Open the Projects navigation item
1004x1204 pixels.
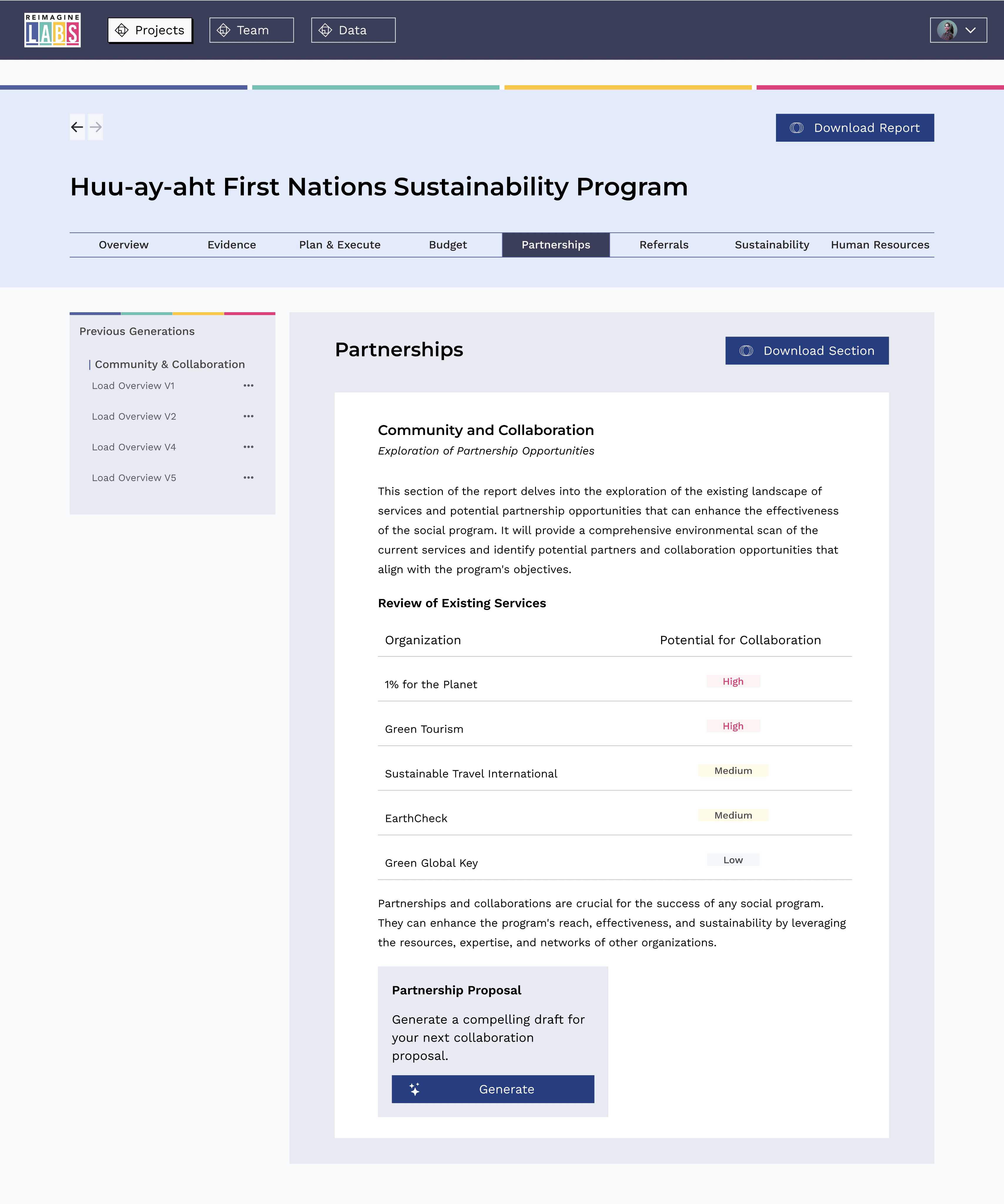click(150, 30)
